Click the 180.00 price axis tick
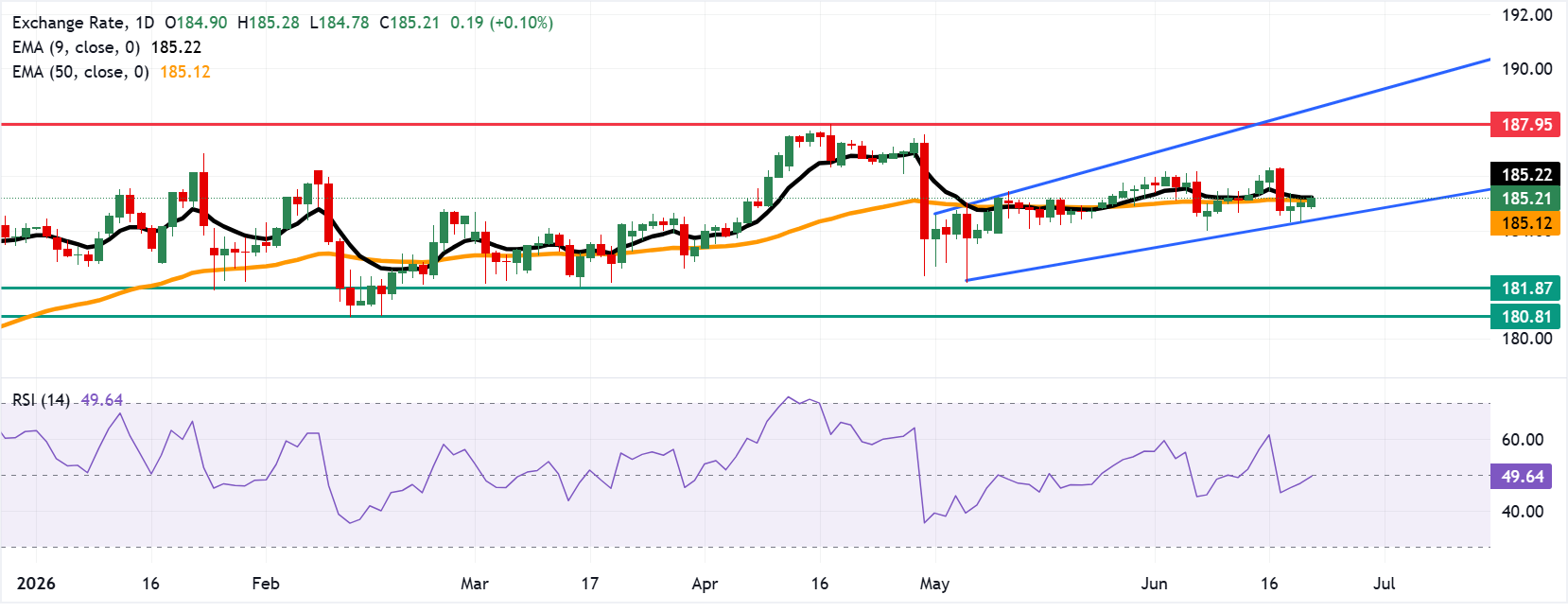Screen dimensions: 1568x612 (1527, 338)
